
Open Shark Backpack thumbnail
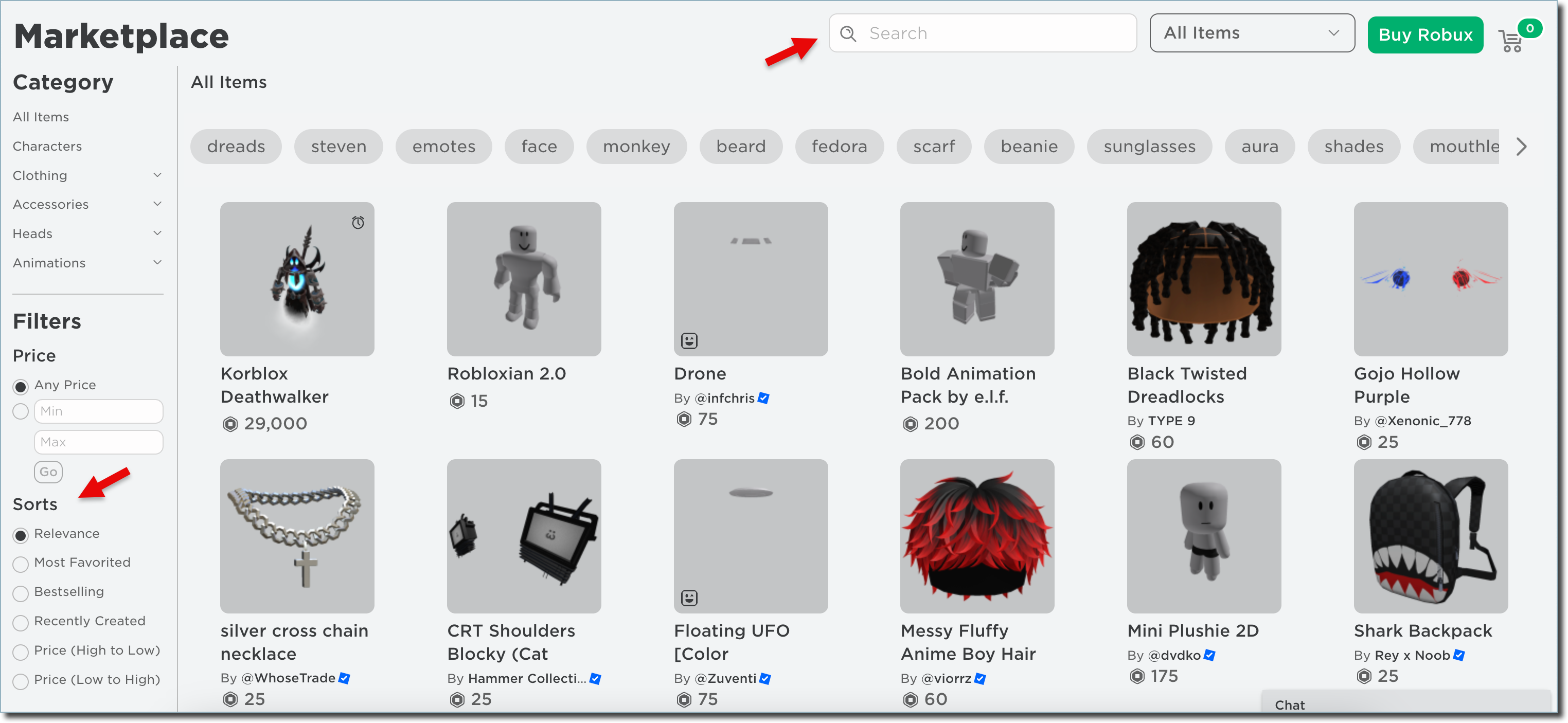1431,536
